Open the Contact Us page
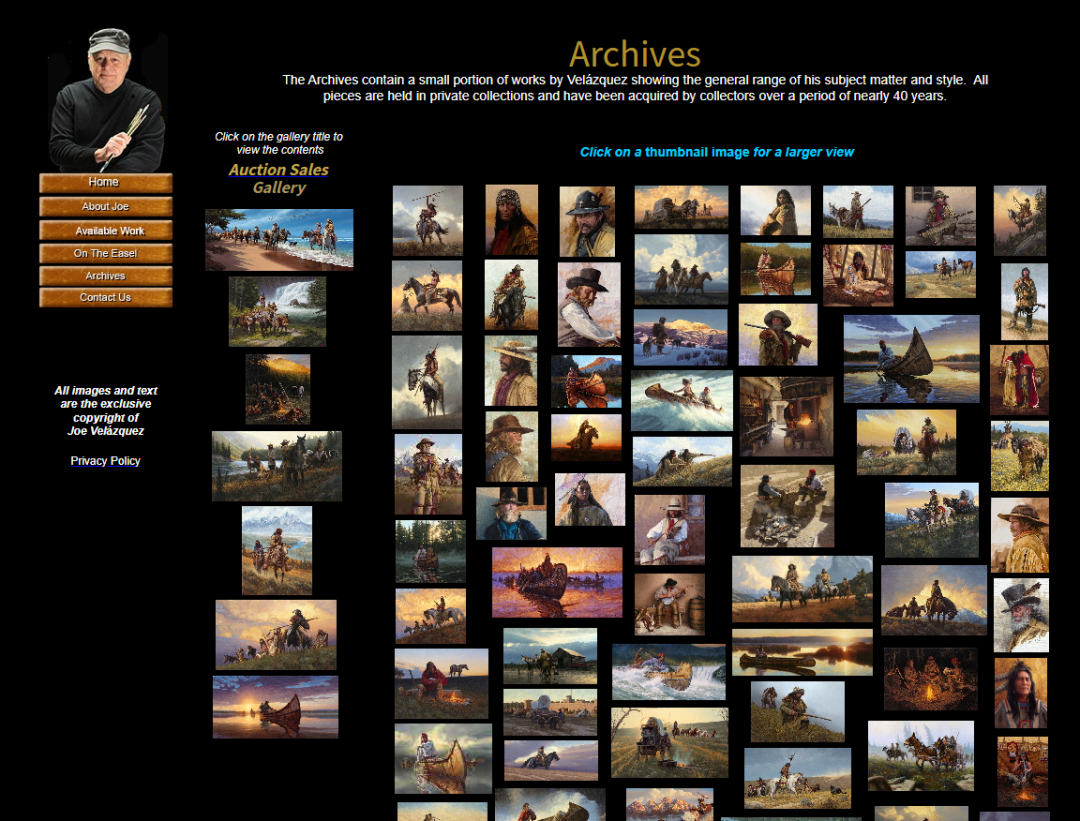Image resolution: width=1080 pixels, height=821 pixels. coord(105,298)
